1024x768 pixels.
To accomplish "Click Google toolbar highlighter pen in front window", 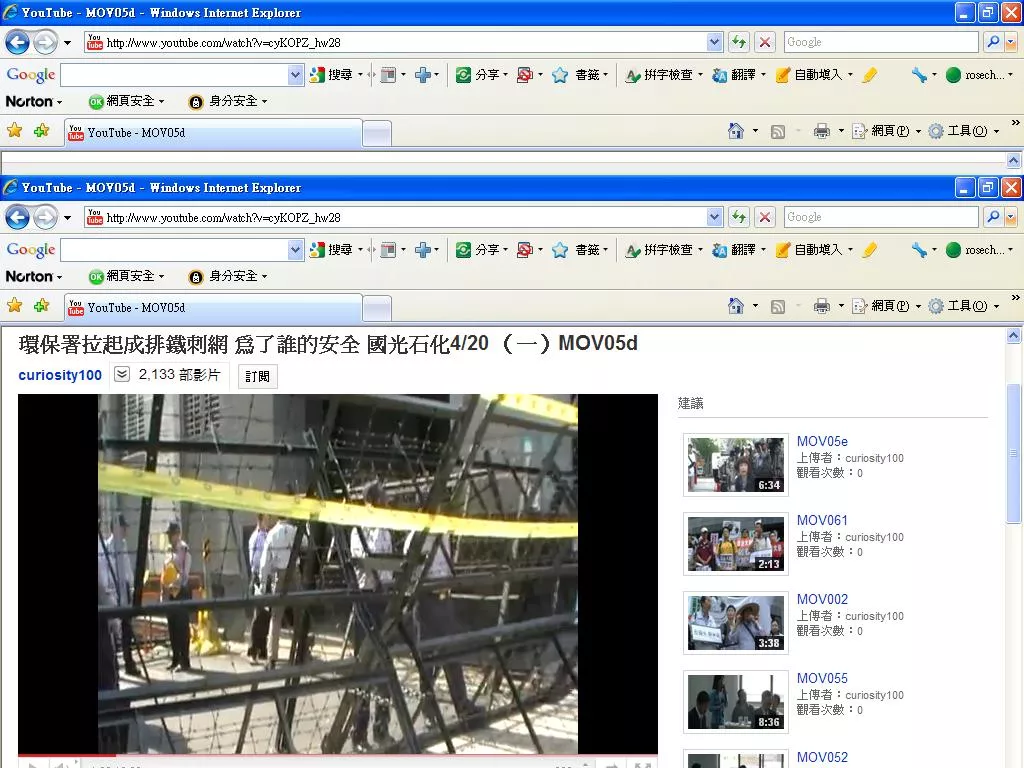I will [x=869, y=249].
